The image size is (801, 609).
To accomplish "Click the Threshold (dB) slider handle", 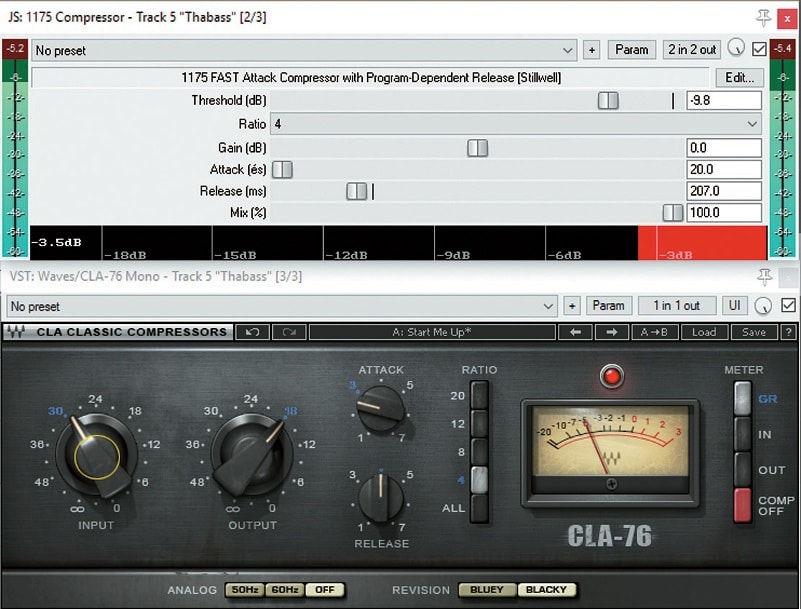I will (608, 101).
